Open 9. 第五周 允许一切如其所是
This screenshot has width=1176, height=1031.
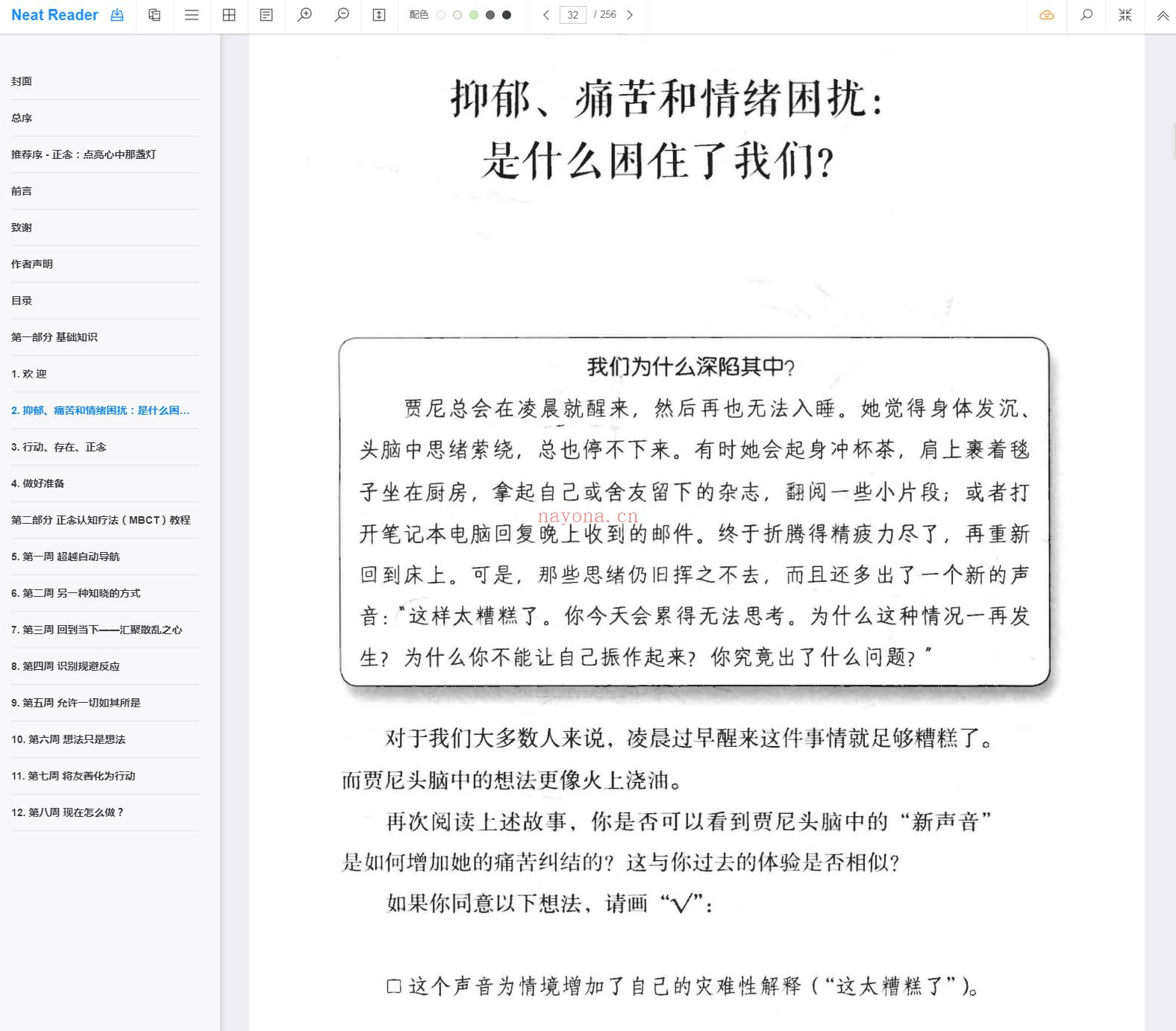105,703
